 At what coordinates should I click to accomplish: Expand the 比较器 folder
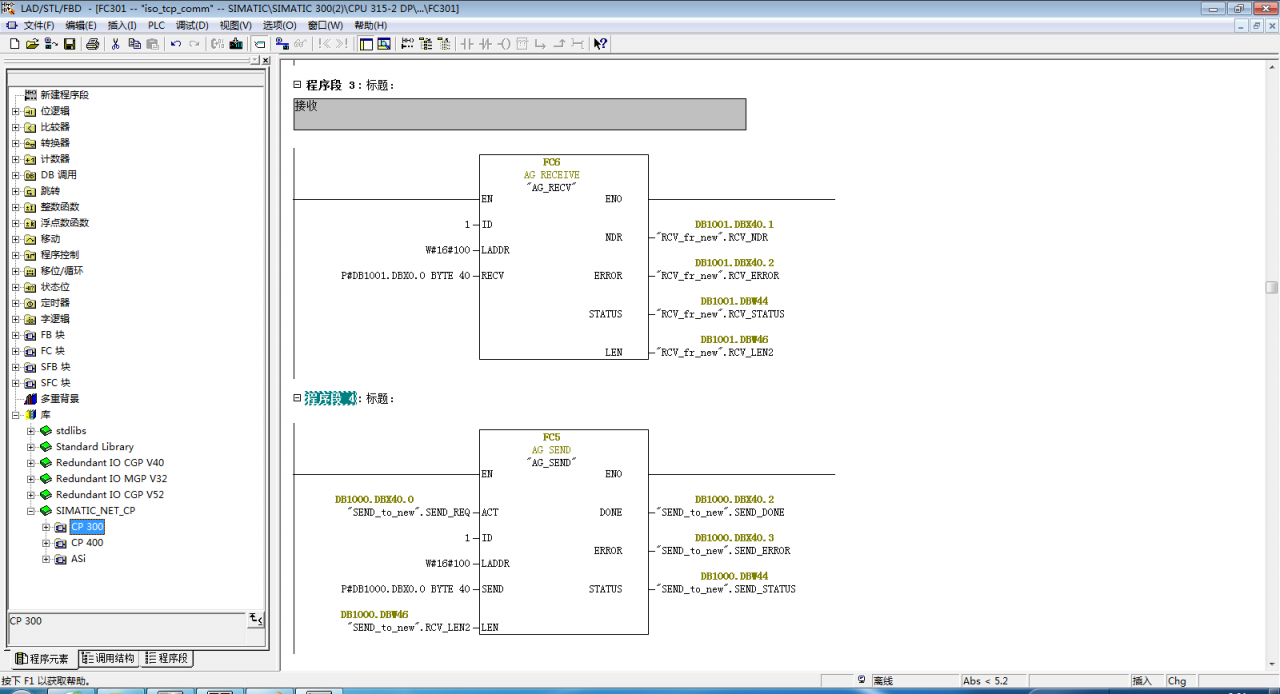[16, 127]
